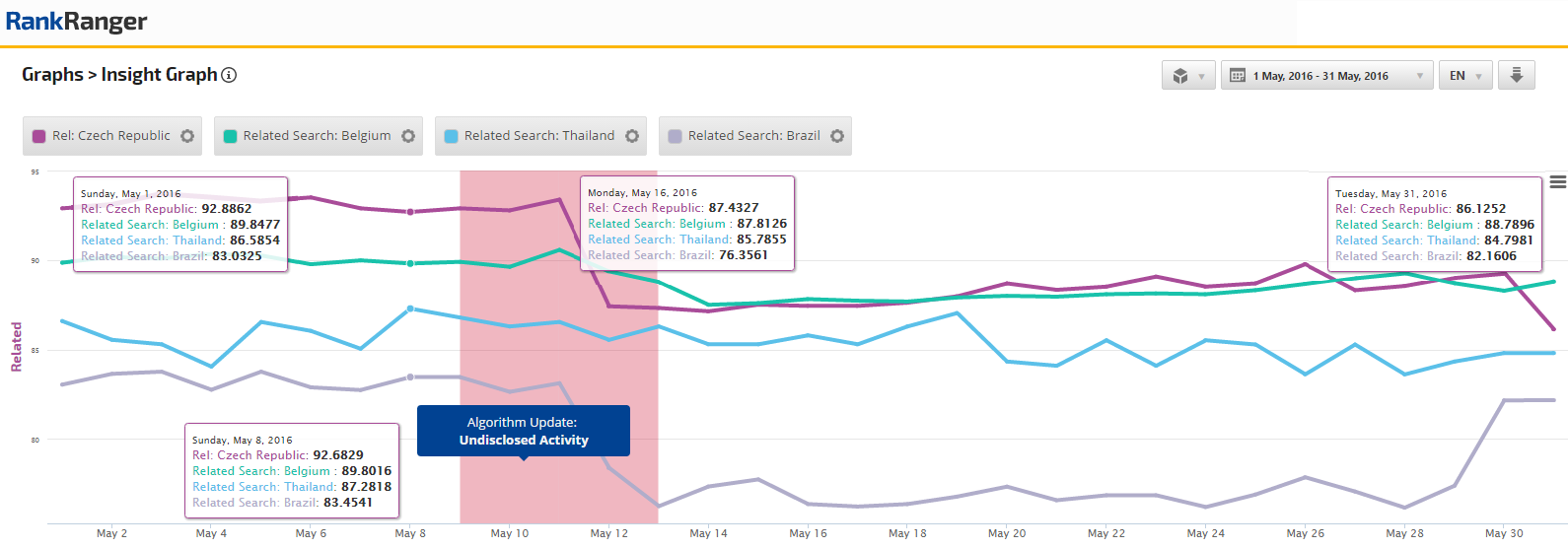The image size is (1568, 549).
Task: Toggle the Related Search: Belgium series
Action: [x=317, y=136]
